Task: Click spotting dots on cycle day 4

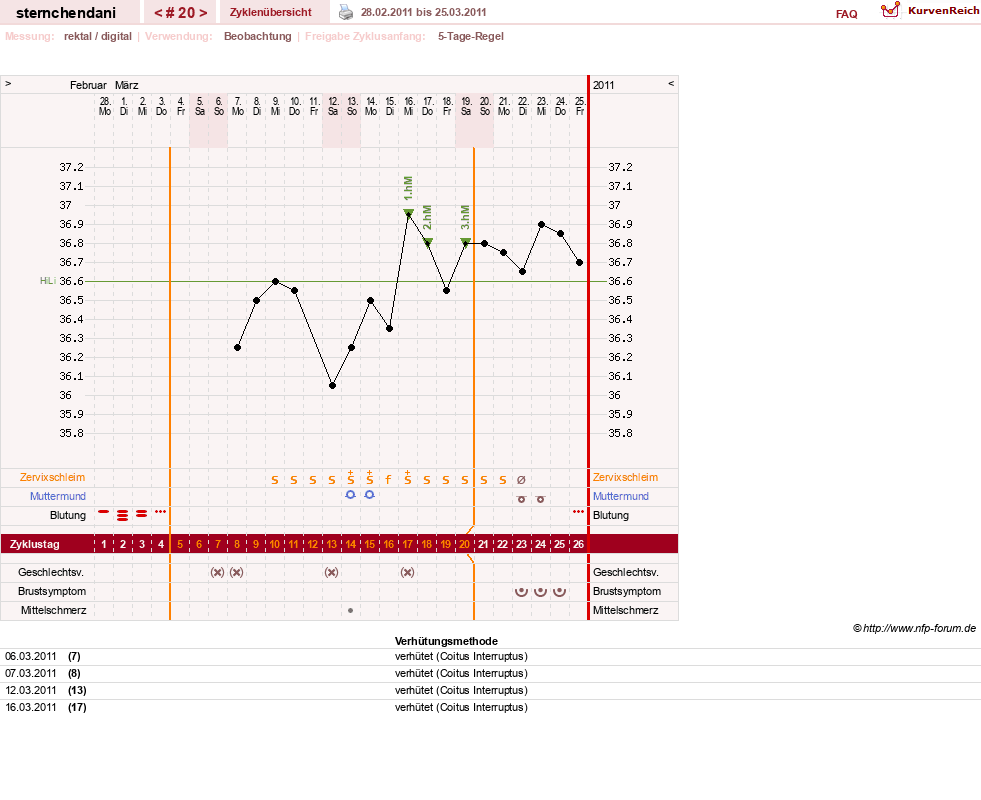Action: (161, 512)
